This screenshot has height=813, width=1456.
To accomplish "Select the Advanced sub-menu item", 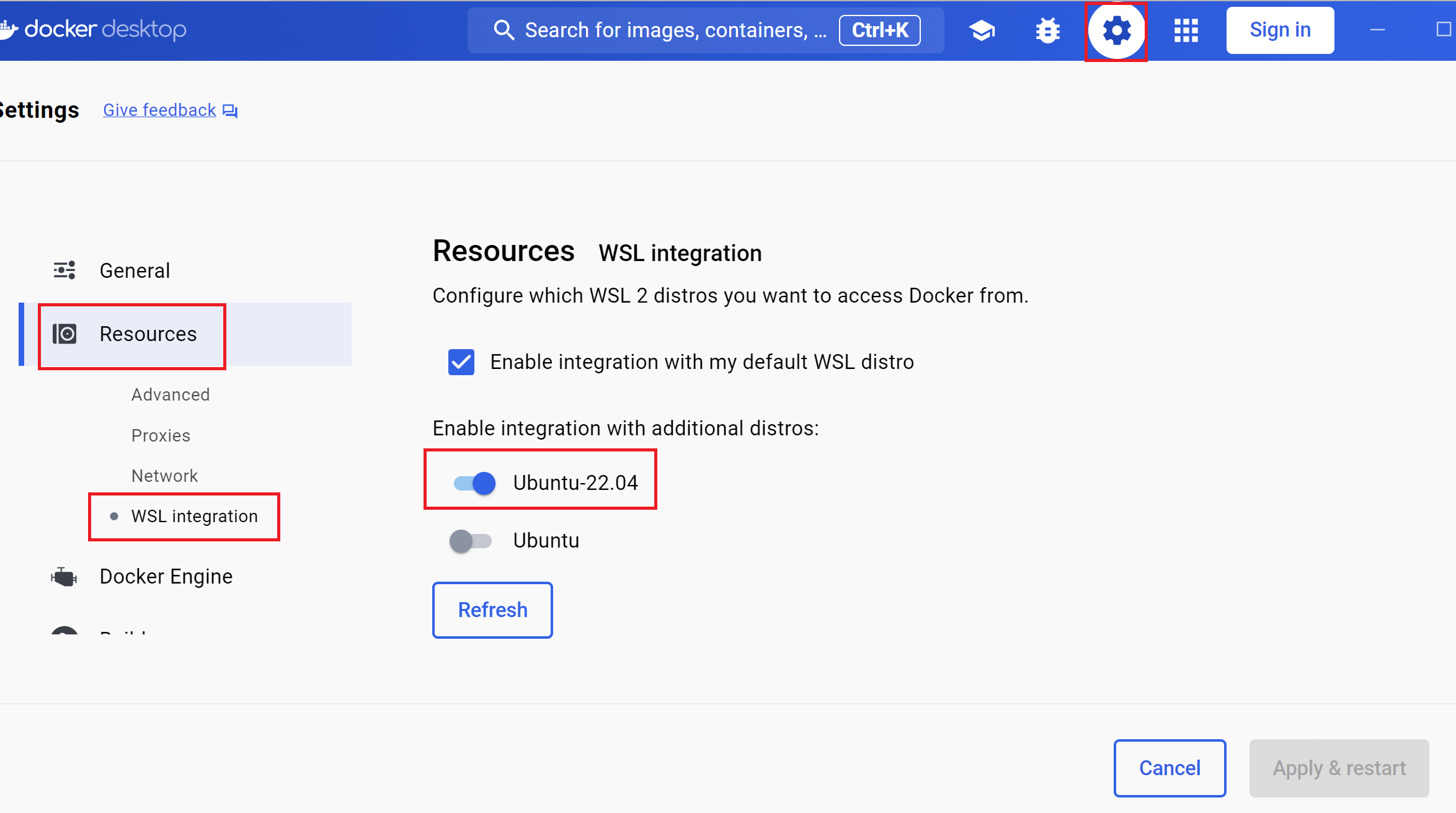I will point(171,394).
